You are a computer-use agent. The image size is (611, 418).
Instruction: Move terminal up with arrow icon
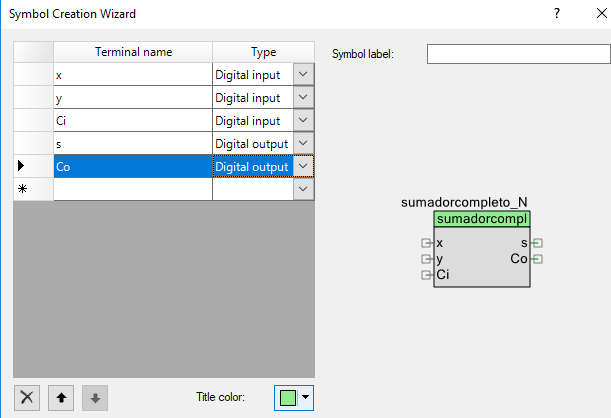pos(61,397)
